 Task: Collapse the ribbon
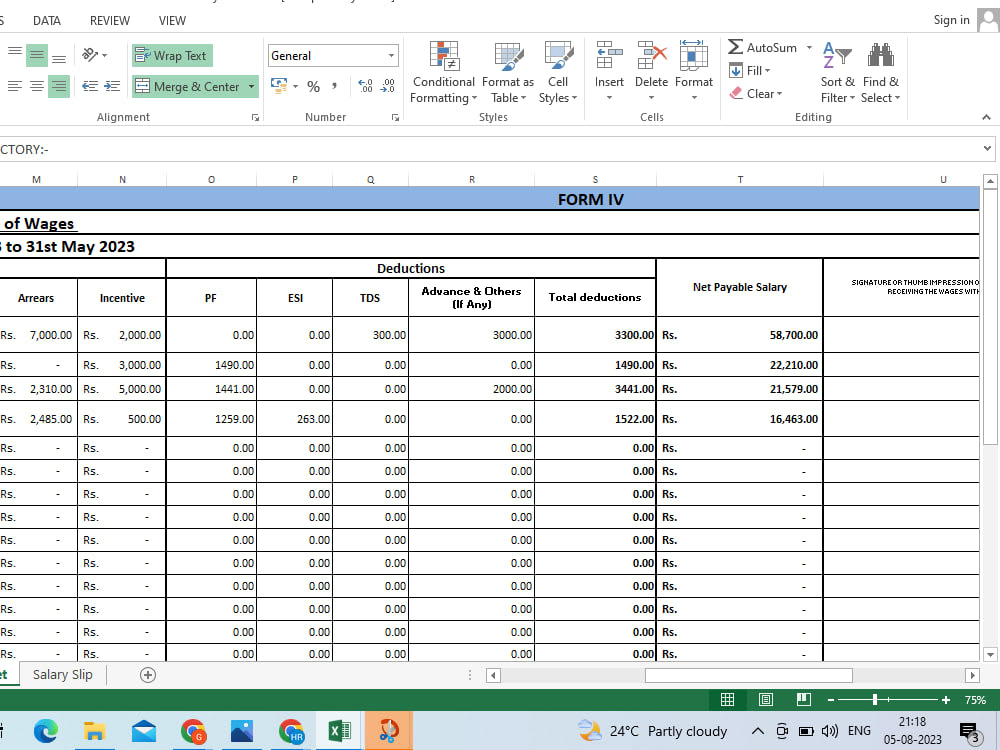point(986,117)
